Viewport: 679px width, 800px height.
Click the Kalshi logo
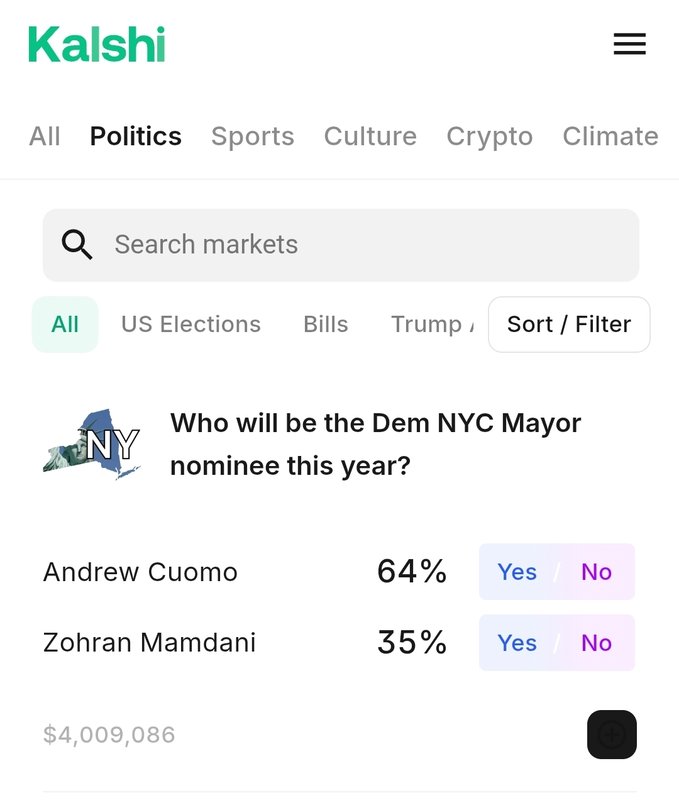pyautogui.click(x=97, y=44)
